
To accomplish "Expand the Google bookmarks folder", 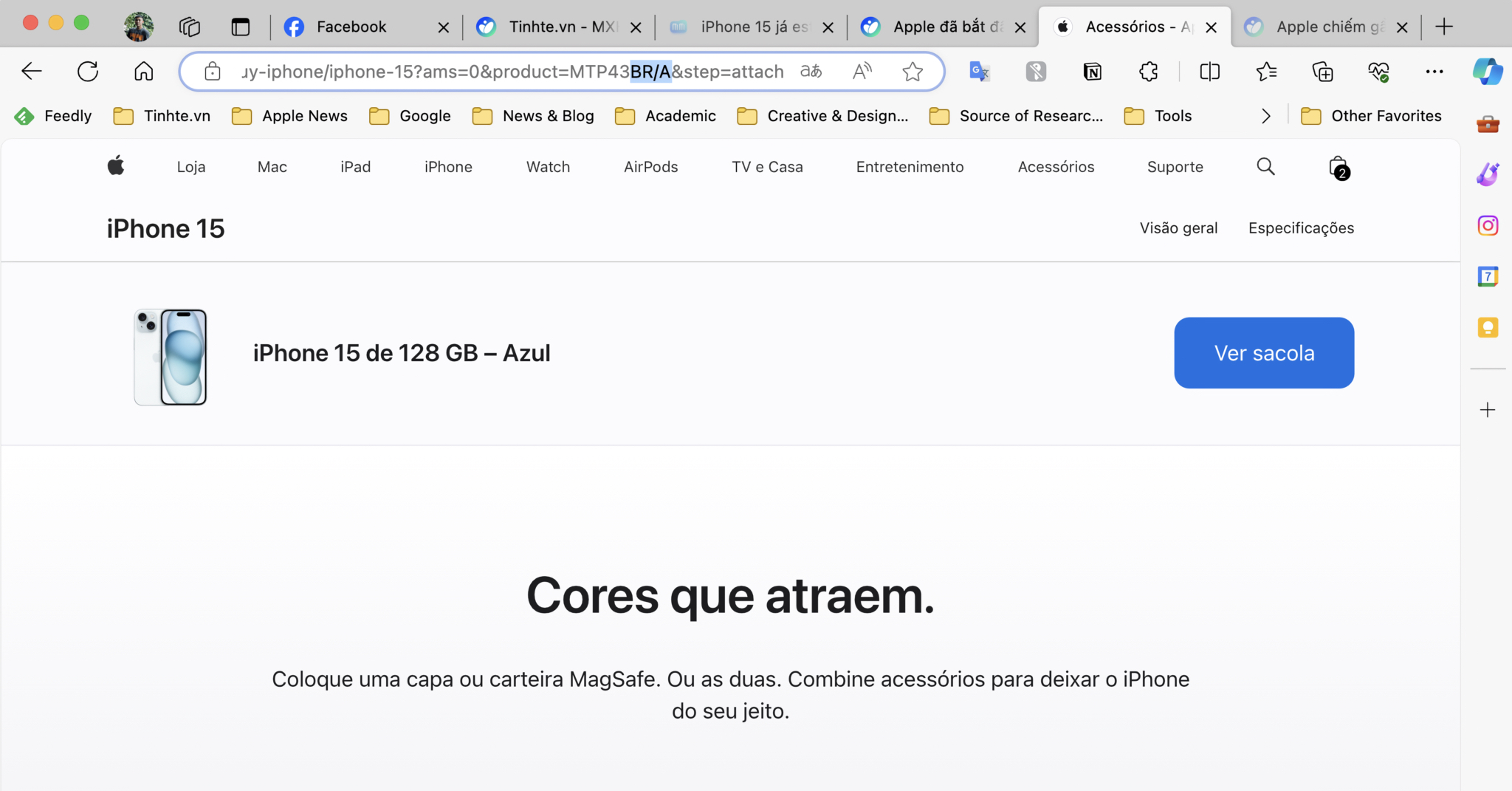I will click(410, 116).
